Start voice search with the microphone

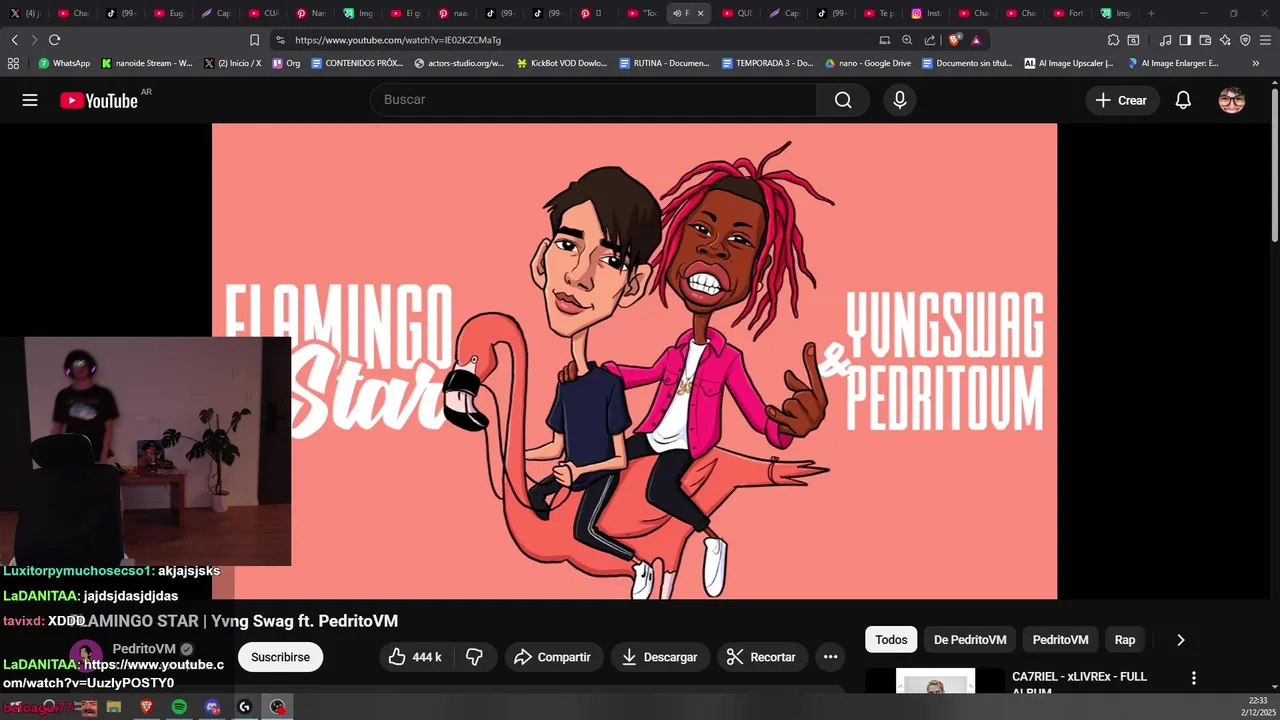pyautogui.click(x=900, y=100)
